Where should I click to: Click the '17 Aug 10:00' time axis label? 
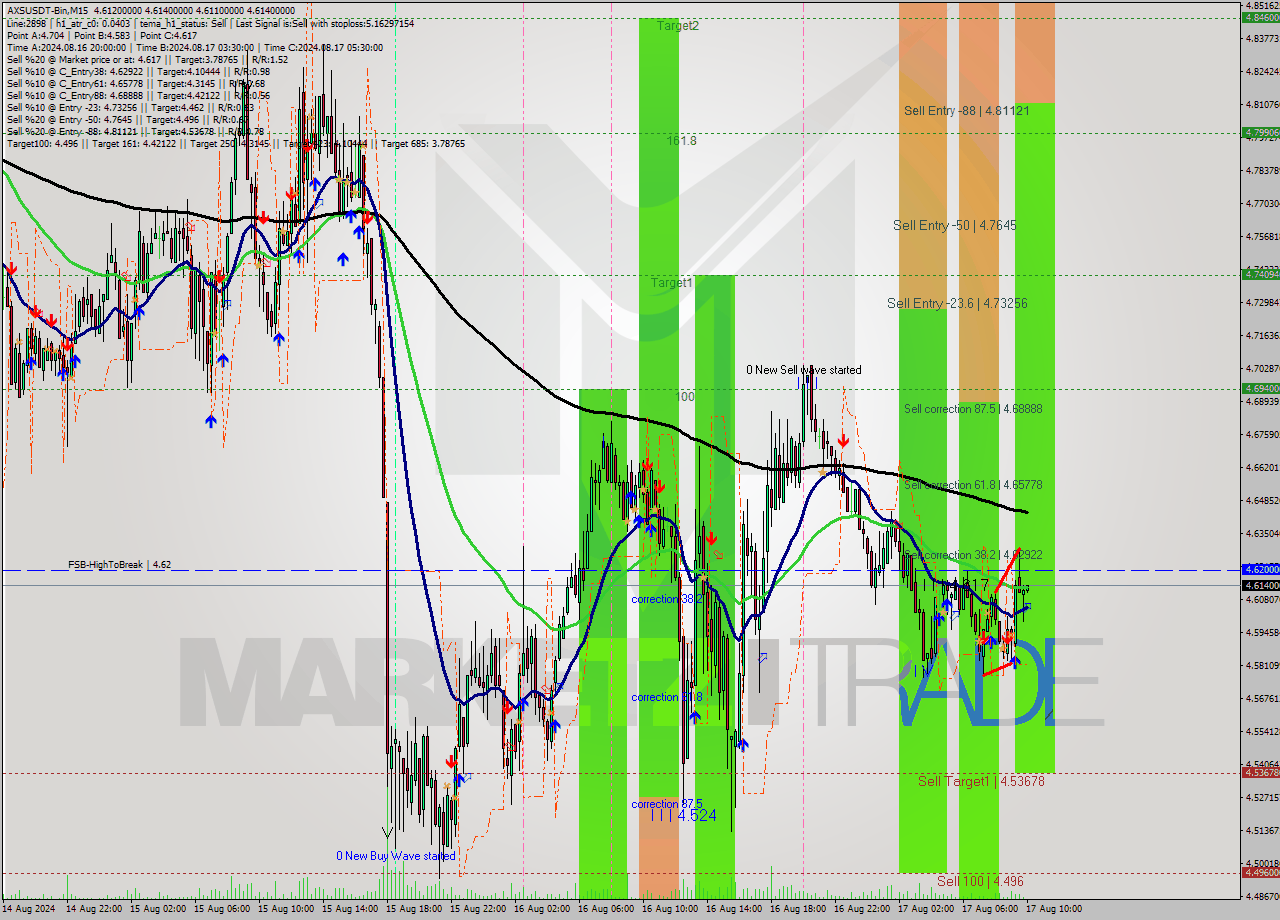(1054, 909)
